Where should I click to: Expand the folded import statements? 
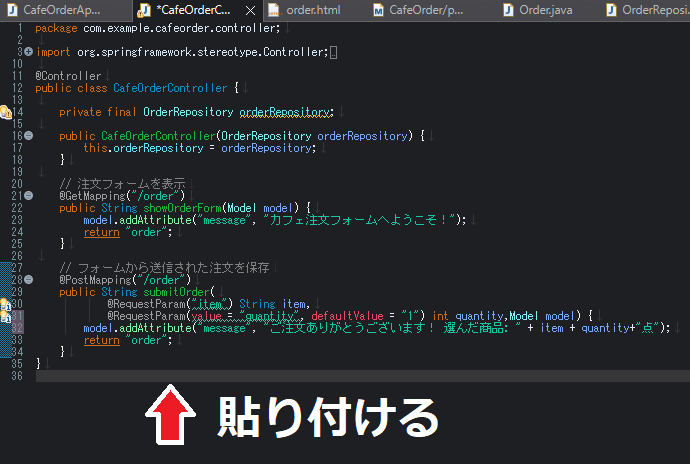[28, 51]
